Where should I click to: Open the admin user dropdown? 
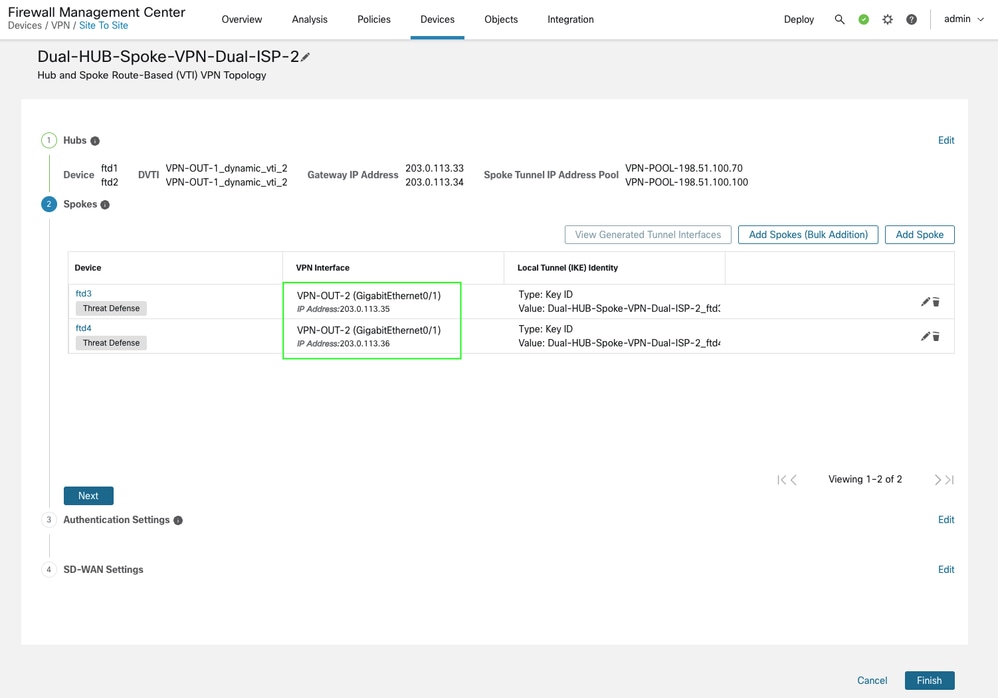[x=964, y=19]
